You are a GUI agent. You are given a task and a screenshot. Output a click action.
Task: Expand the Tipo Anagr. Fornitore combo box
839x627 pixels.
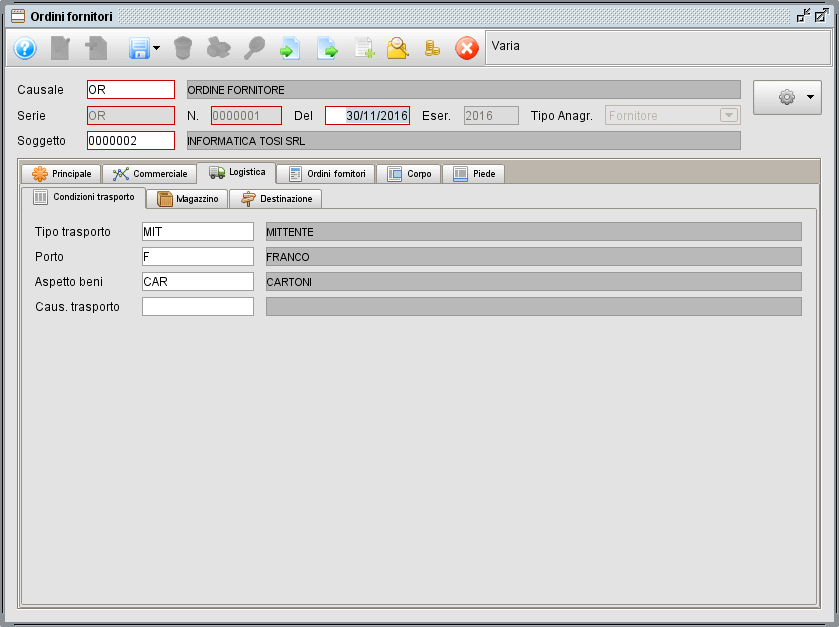727,115
